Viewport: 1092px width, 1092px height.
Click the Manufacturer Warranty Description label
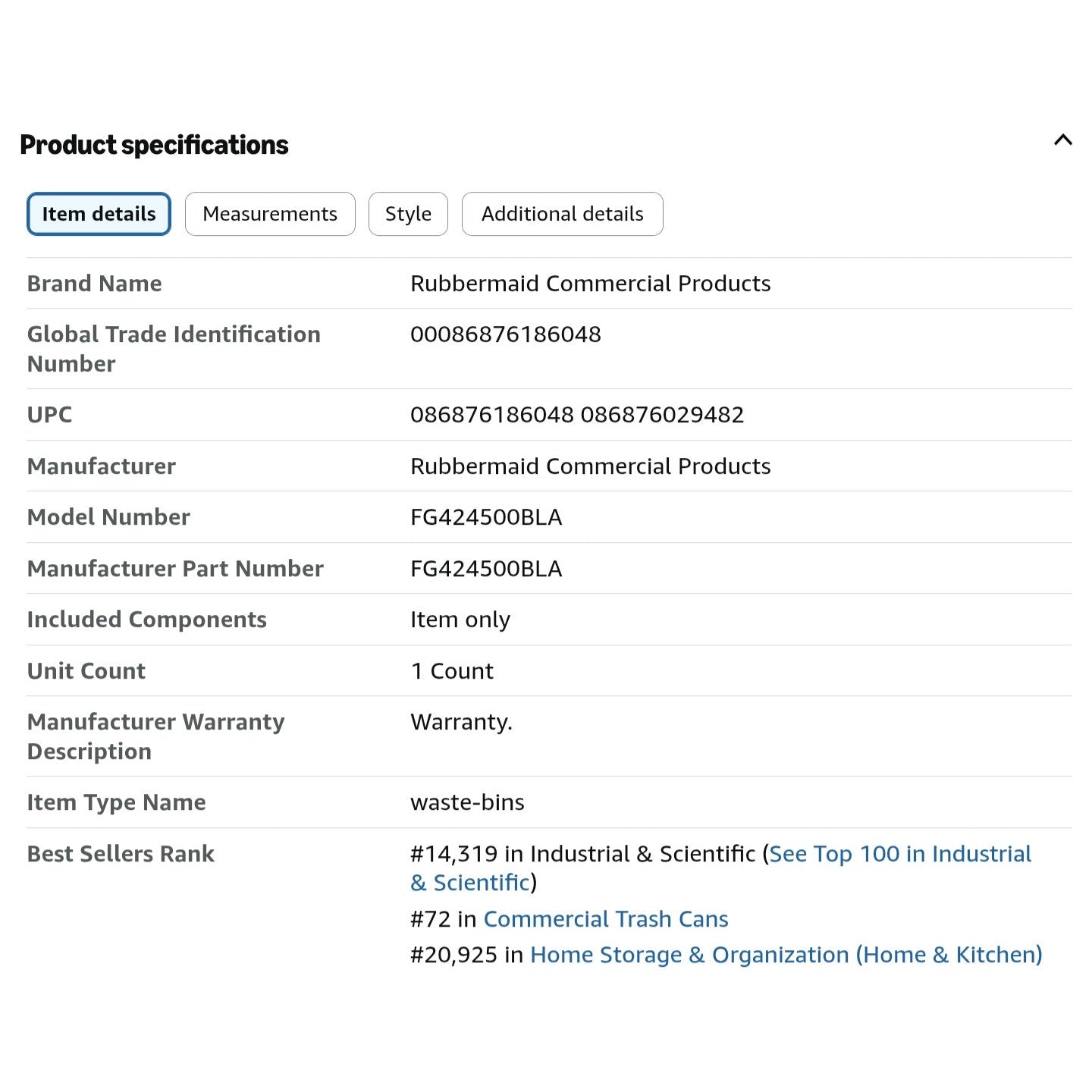coord(155,736)
